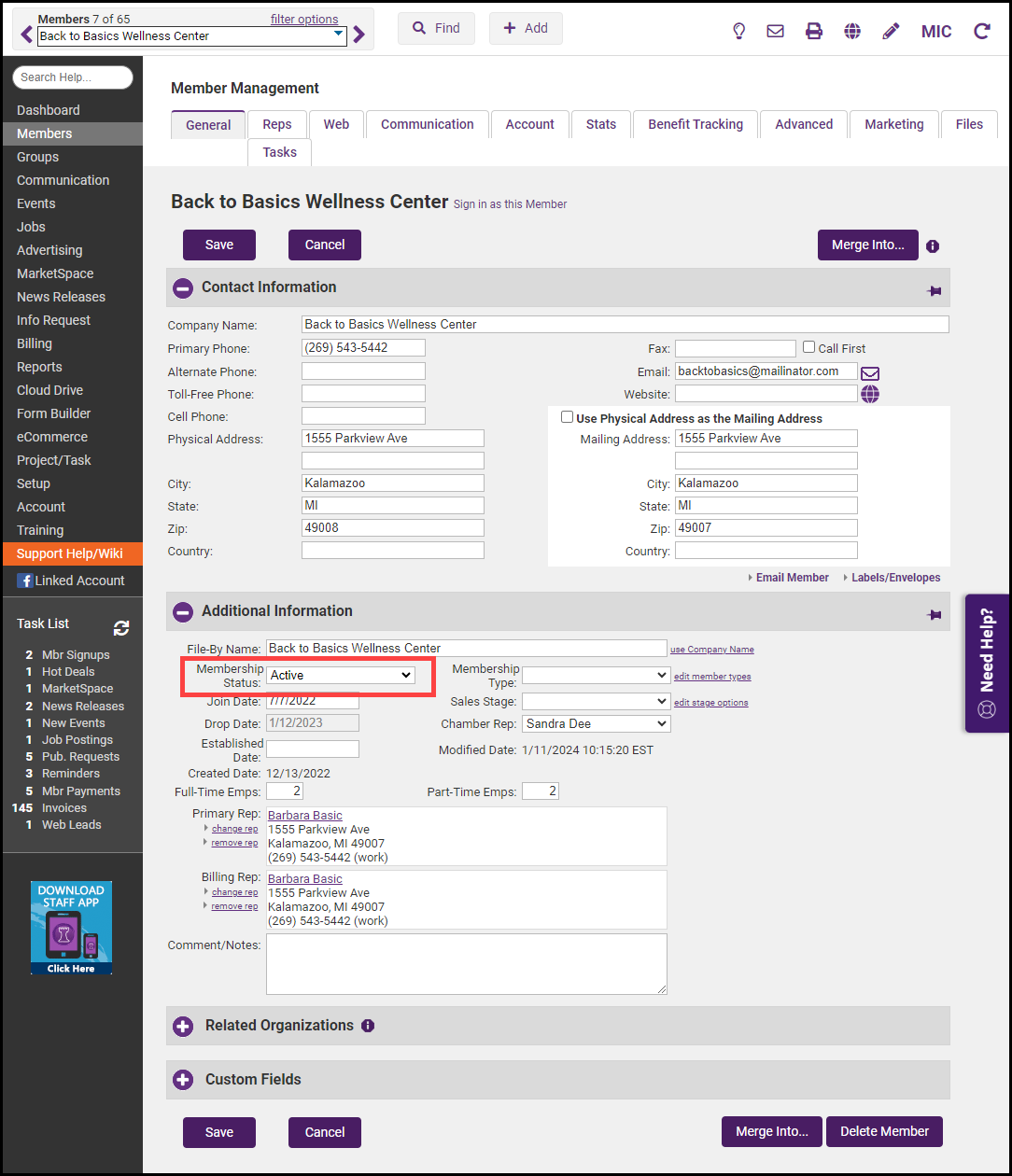The height and width of the screenshot is (1176, 1012).
Task: Click the refresh arrow in top toolbar
Action: tap(981, 31)
